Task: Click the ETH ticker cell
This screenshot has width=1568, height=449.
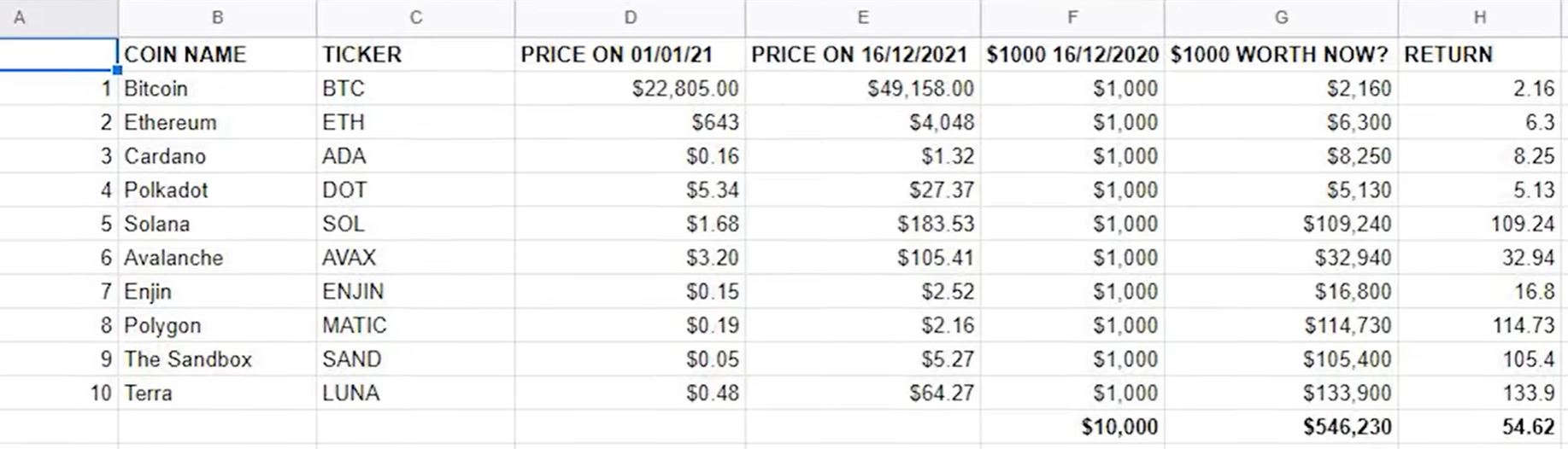Action: click(415, 122)
